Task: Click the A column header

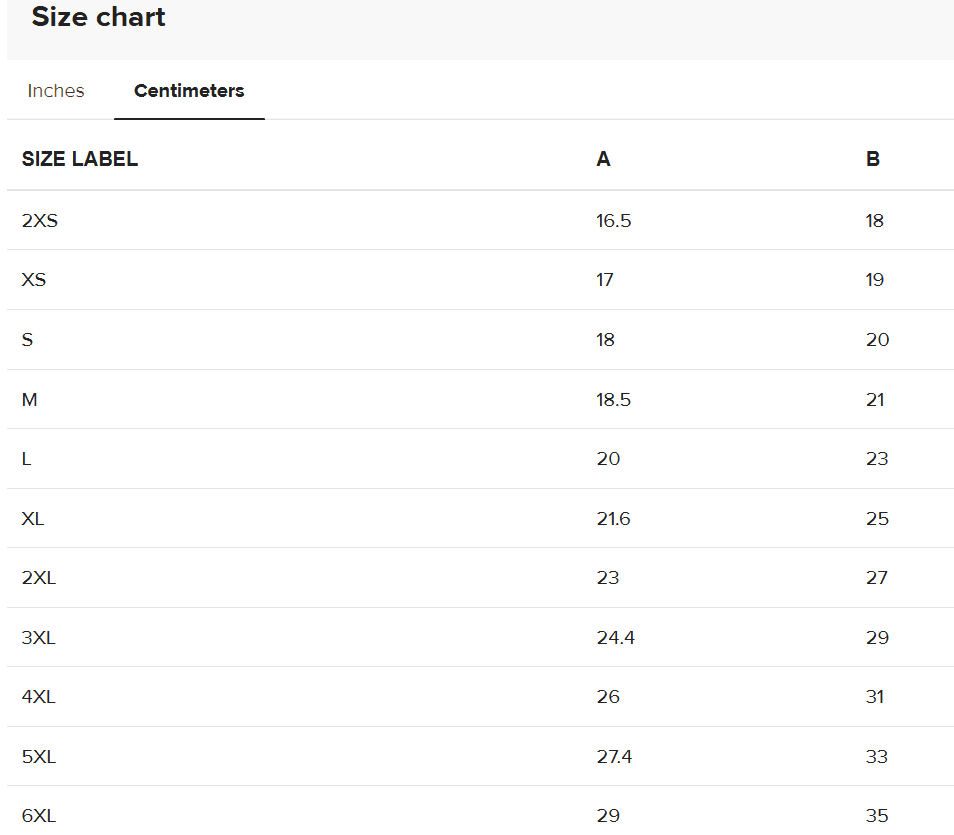Action: click(603, 159)
